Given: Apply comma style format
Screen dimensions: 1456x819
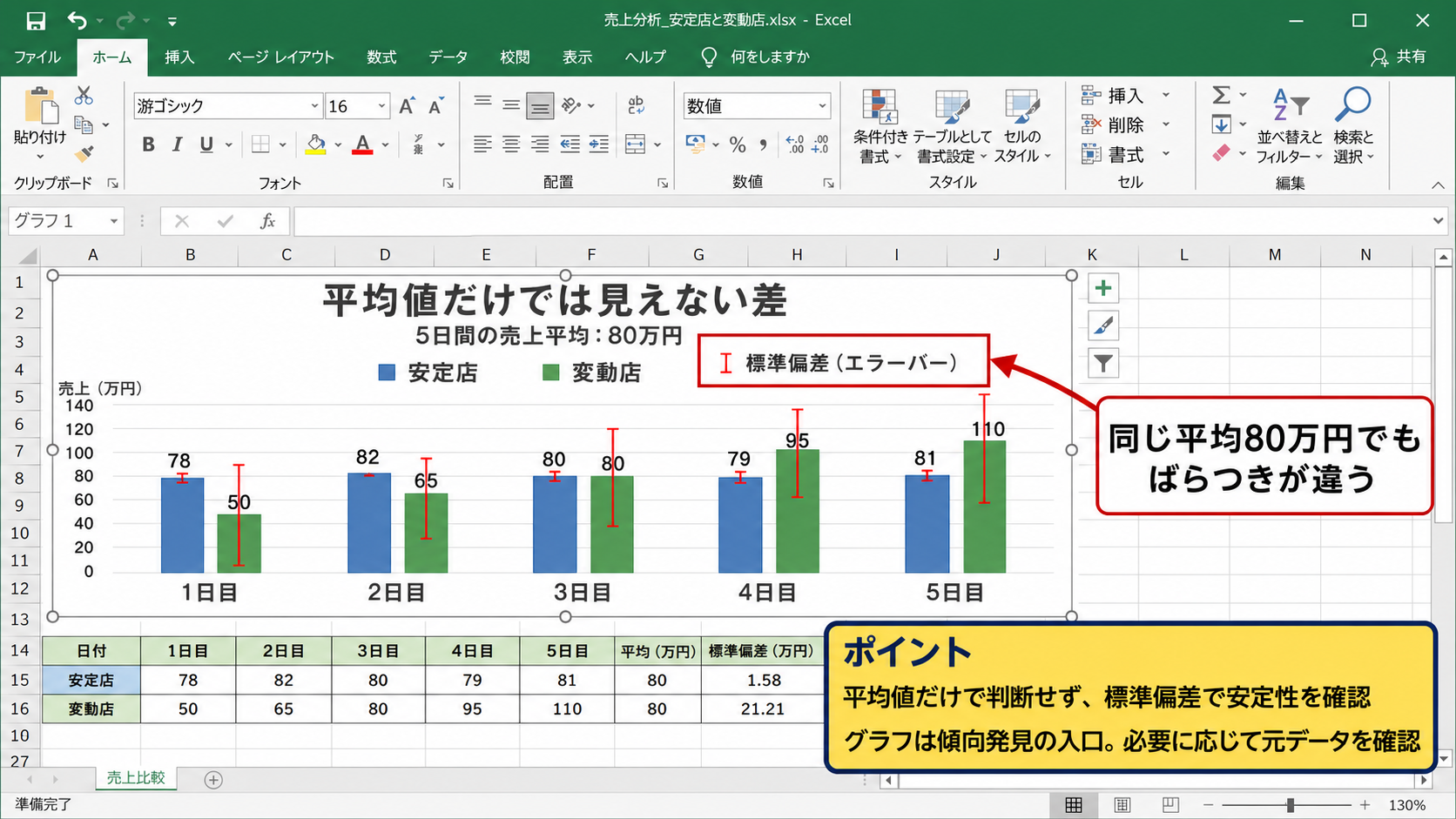Looking at the screenshot, I should [x=764, y=144].
